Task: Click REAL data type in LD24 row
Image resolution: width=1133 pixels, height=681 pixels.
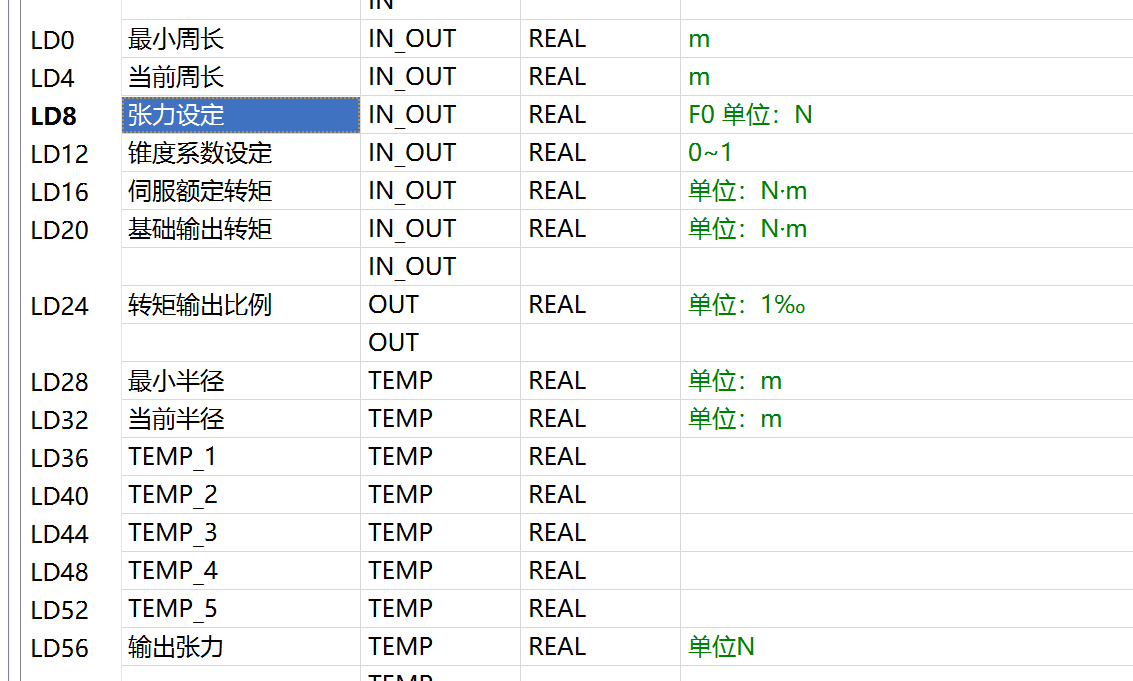Action: [557, 304]
